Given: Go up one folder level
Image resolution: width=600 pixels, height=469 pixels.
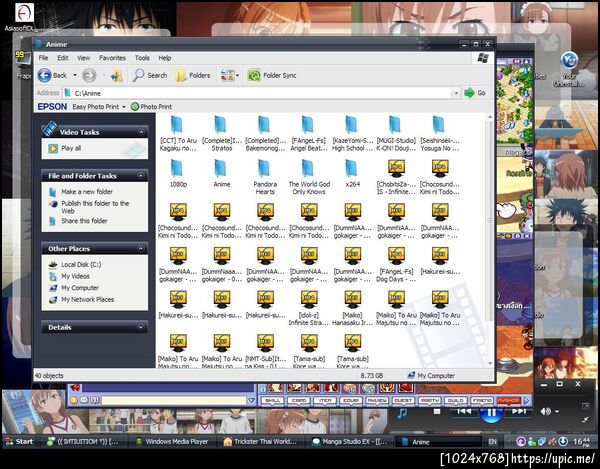Looking at the screenshot, I should point(116,75).
